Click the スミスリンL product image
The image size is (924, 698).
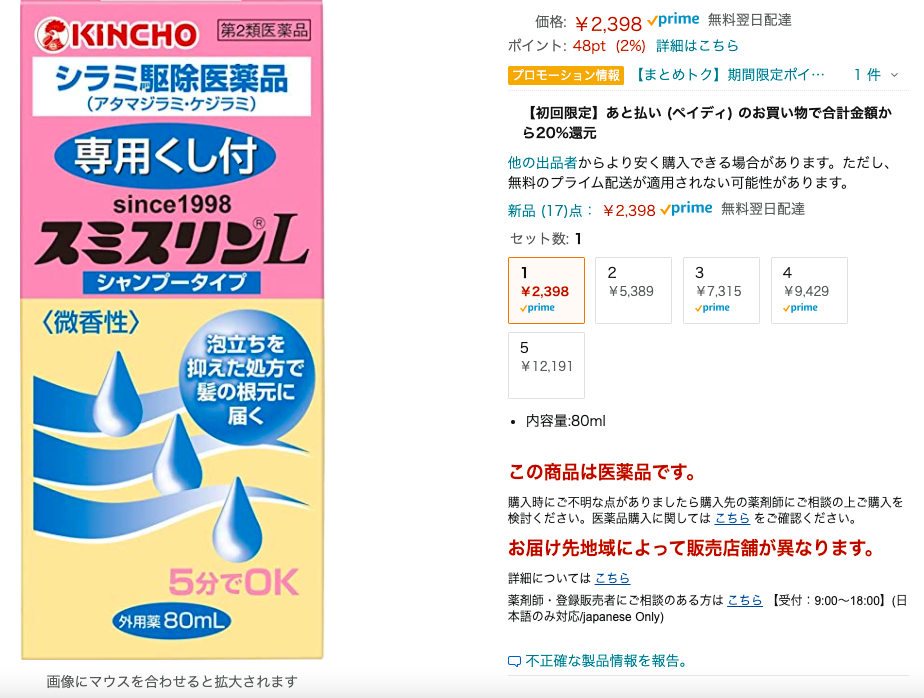click(172, 330)
